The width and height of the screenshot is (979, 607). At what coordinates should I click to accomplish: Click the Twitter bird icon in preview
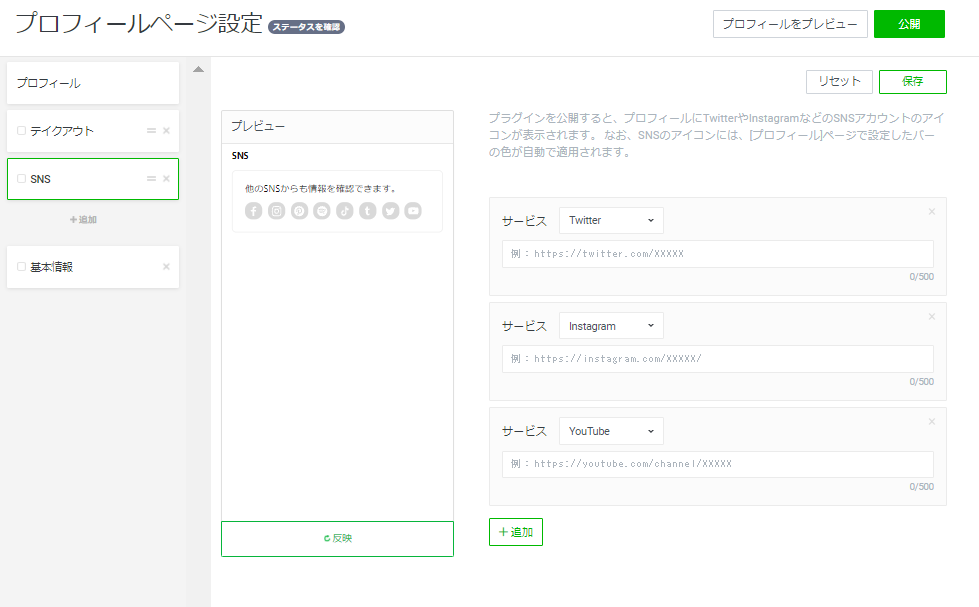[390, 211]
